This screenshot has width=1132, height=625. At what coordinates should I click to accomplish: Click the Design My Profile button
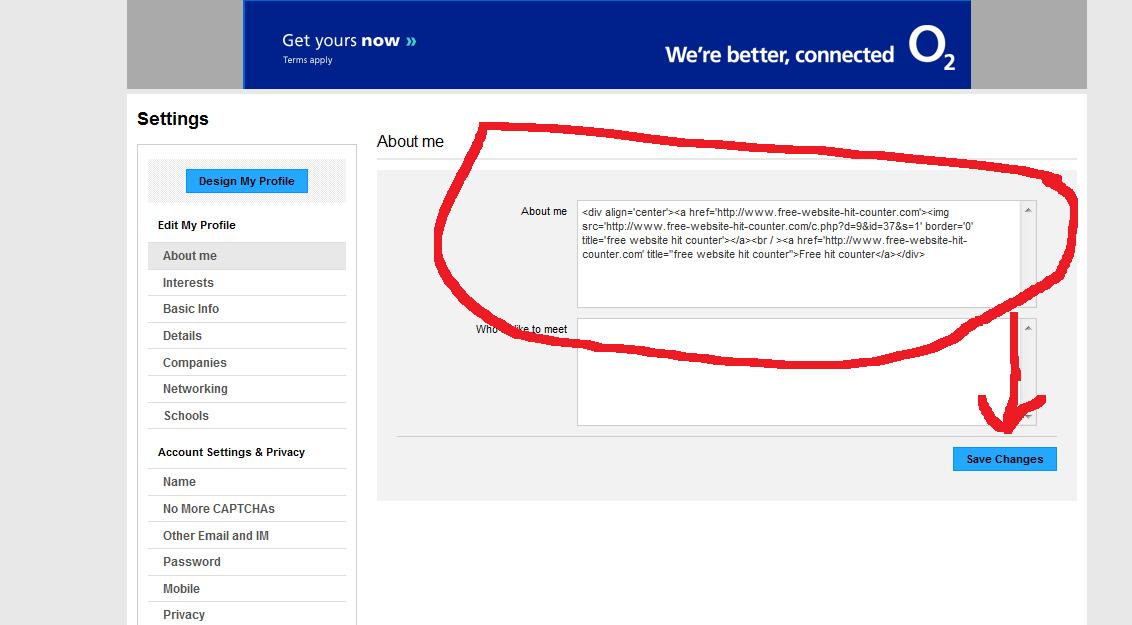[246, 181]
